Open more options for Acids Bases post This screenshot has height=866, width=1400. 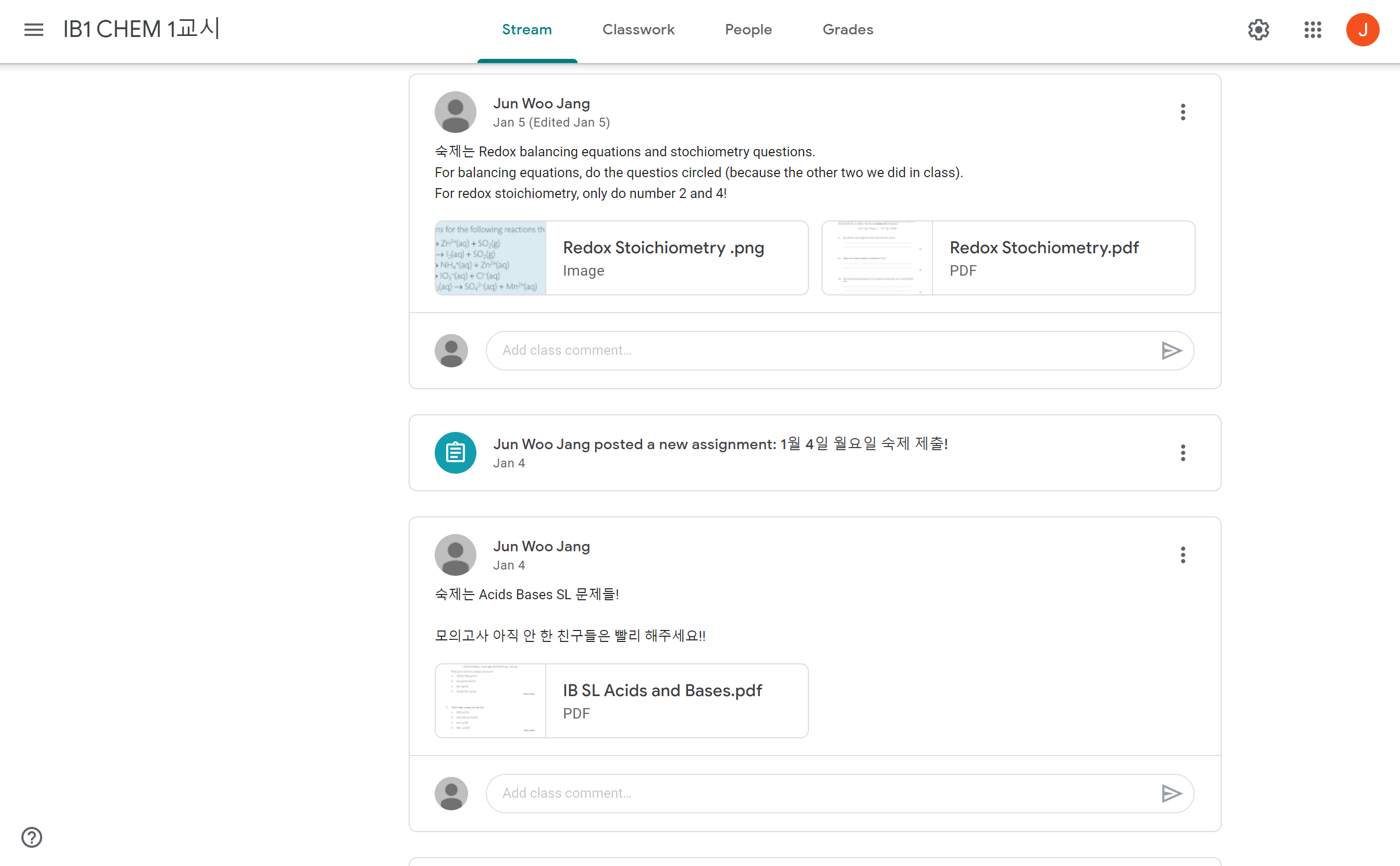1182,554
